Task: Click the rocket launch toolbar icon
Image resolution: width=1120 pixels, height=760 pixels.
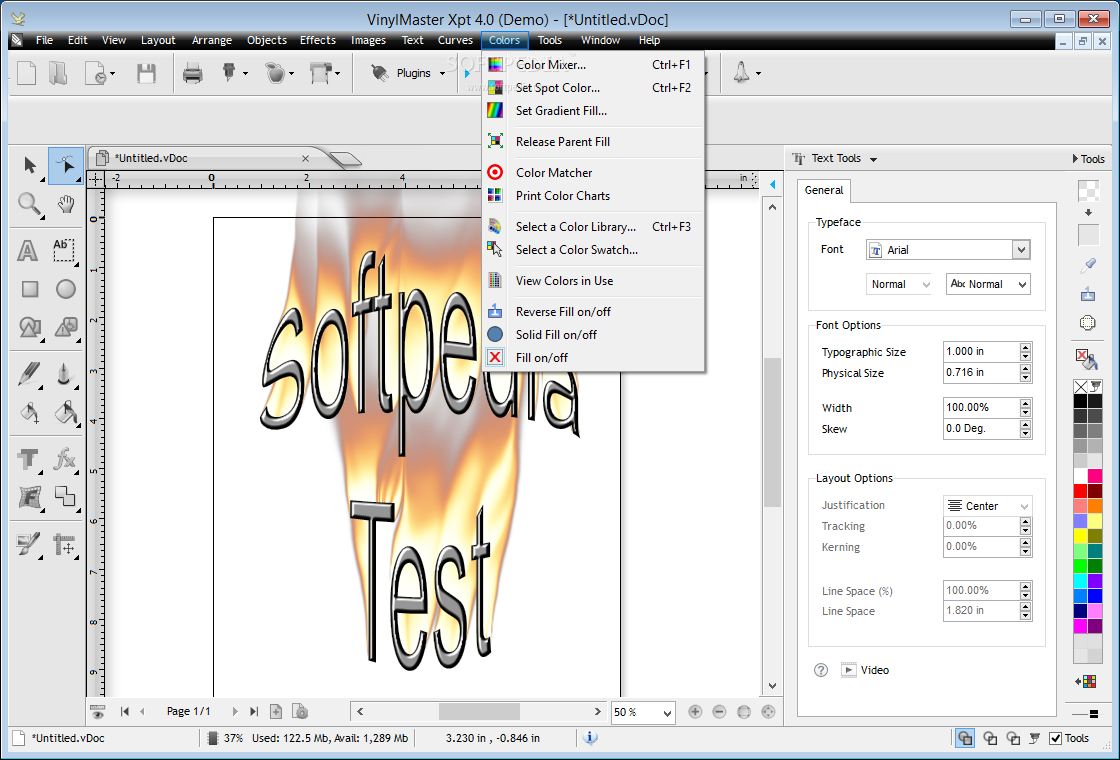Action: coord(742,72)
